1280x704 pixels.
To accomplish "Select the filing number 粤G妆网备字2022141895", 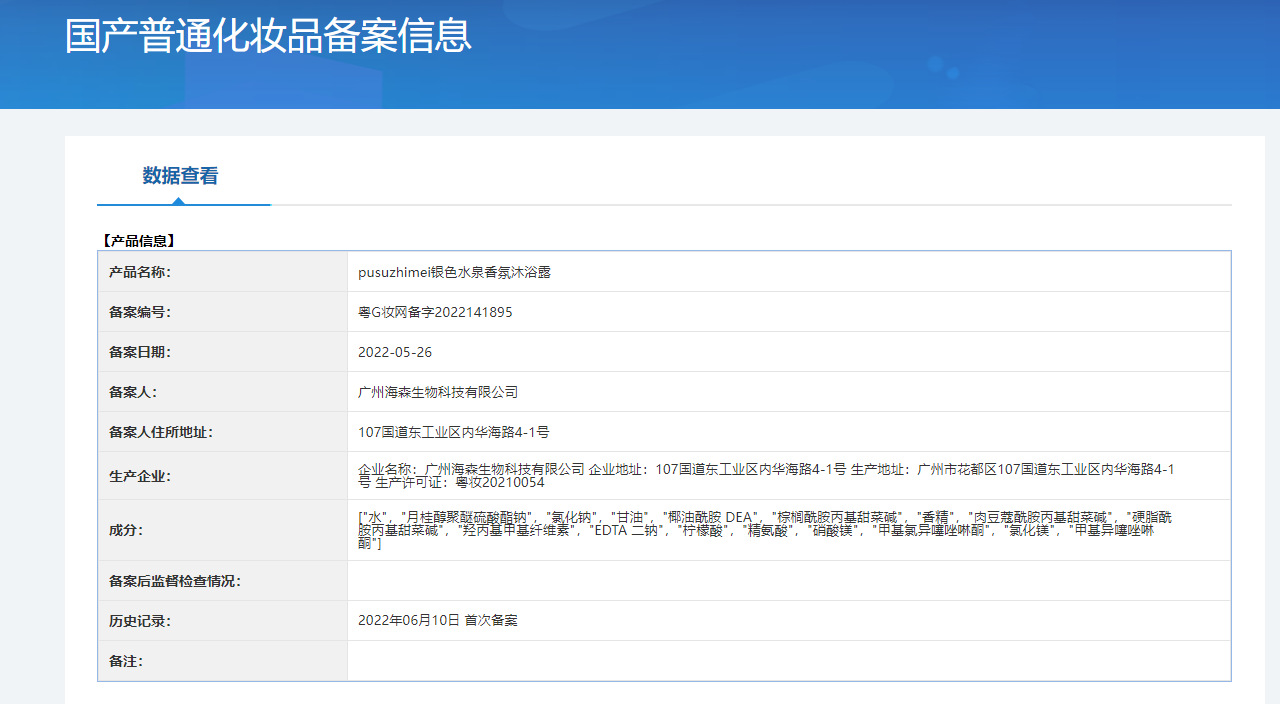I will coord(435,312).
